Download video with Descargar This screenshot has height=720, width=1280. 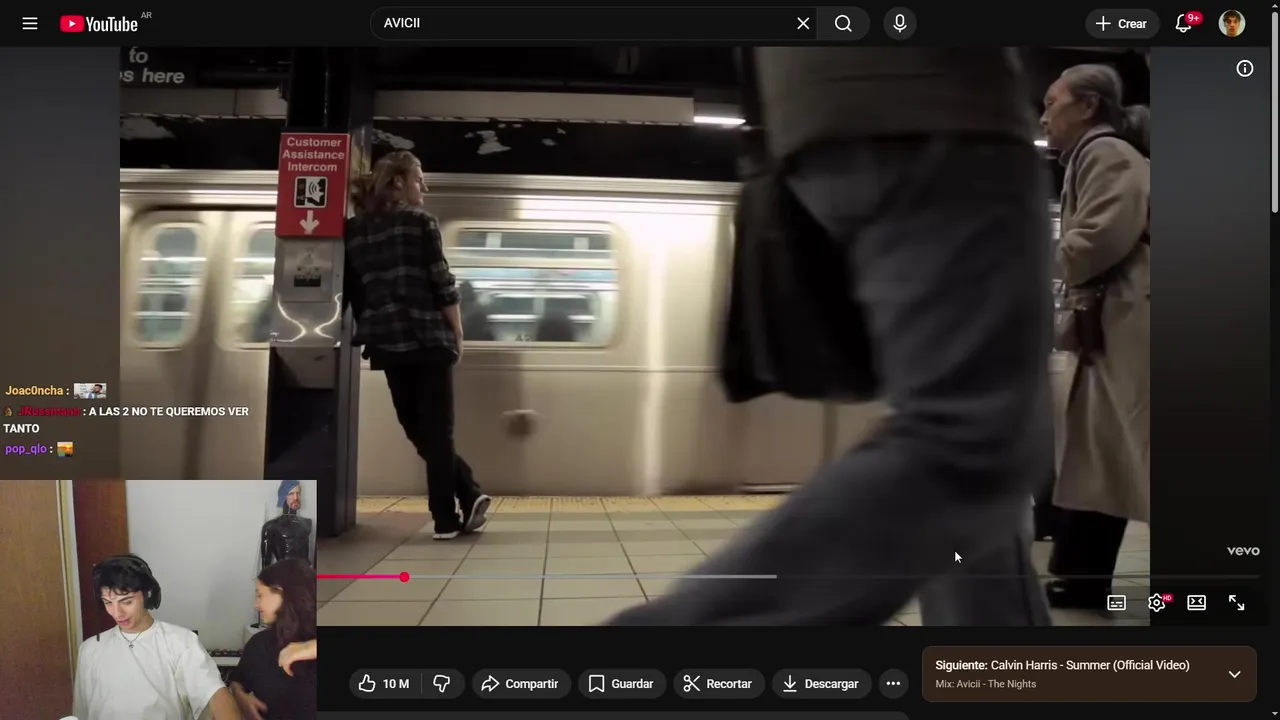pos(821,683)
